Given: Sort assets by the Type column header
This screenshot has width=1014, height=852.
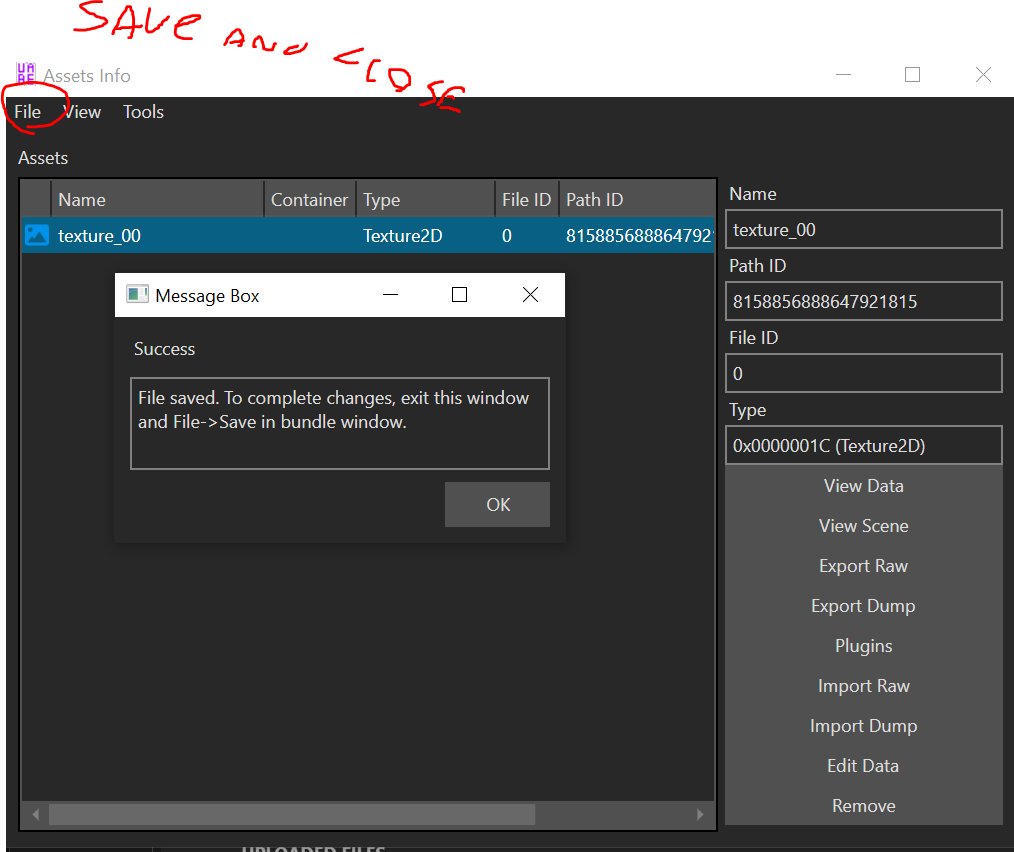Looking at the screenshot, I should (425, 200).
